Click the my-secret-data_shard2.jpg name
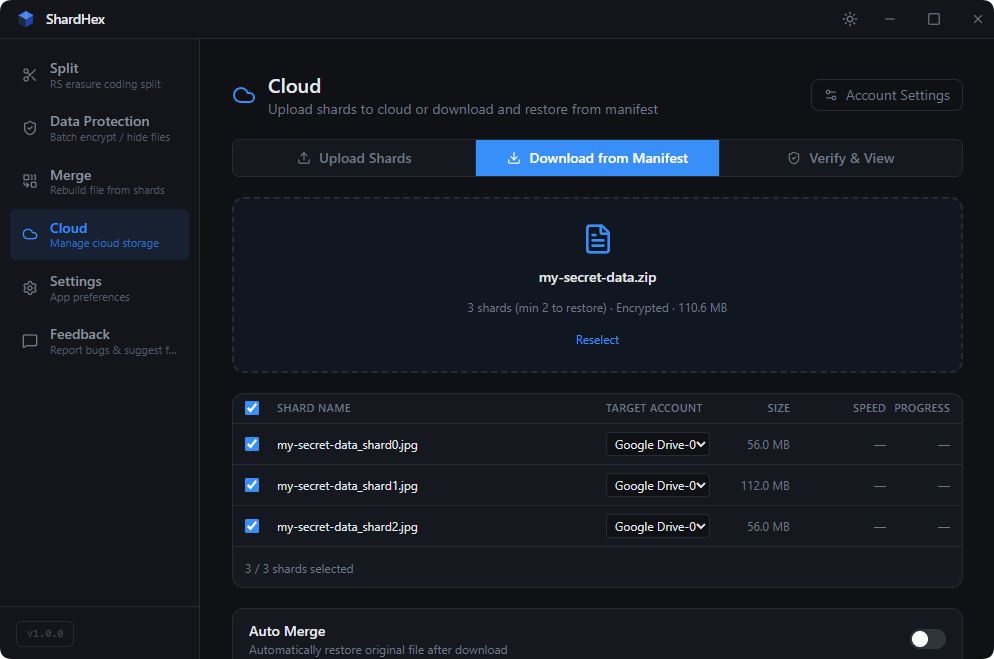Viewport: 994px width, 659px height. pos(347,527)
